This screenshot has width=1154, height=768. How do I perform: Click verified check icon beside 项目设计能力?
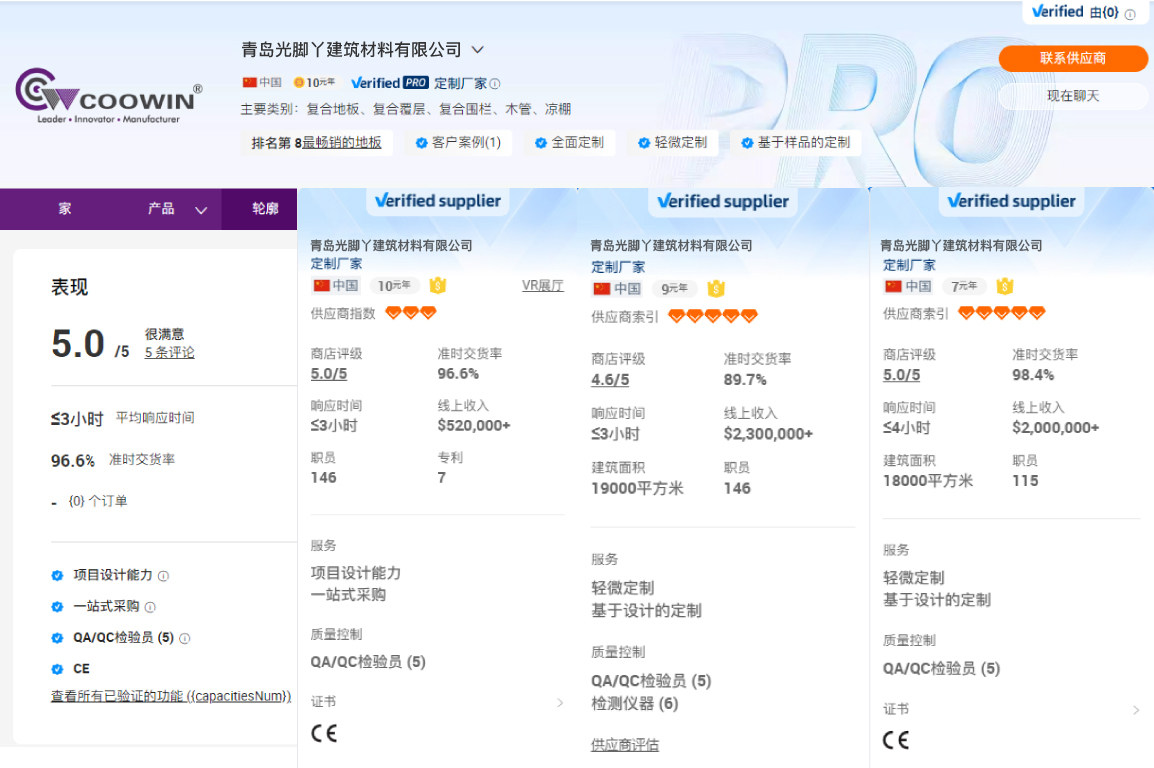pos(57,575)
